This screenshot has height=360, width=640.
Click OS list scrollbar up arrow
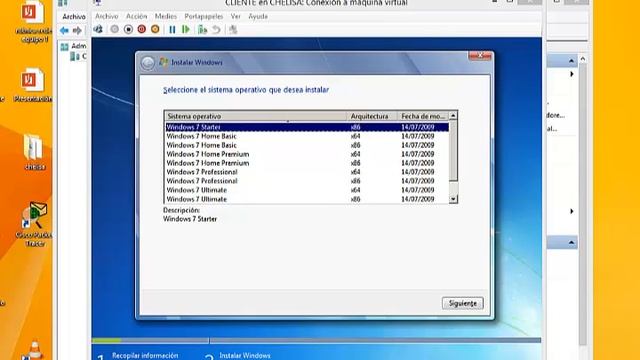point(453,116)
